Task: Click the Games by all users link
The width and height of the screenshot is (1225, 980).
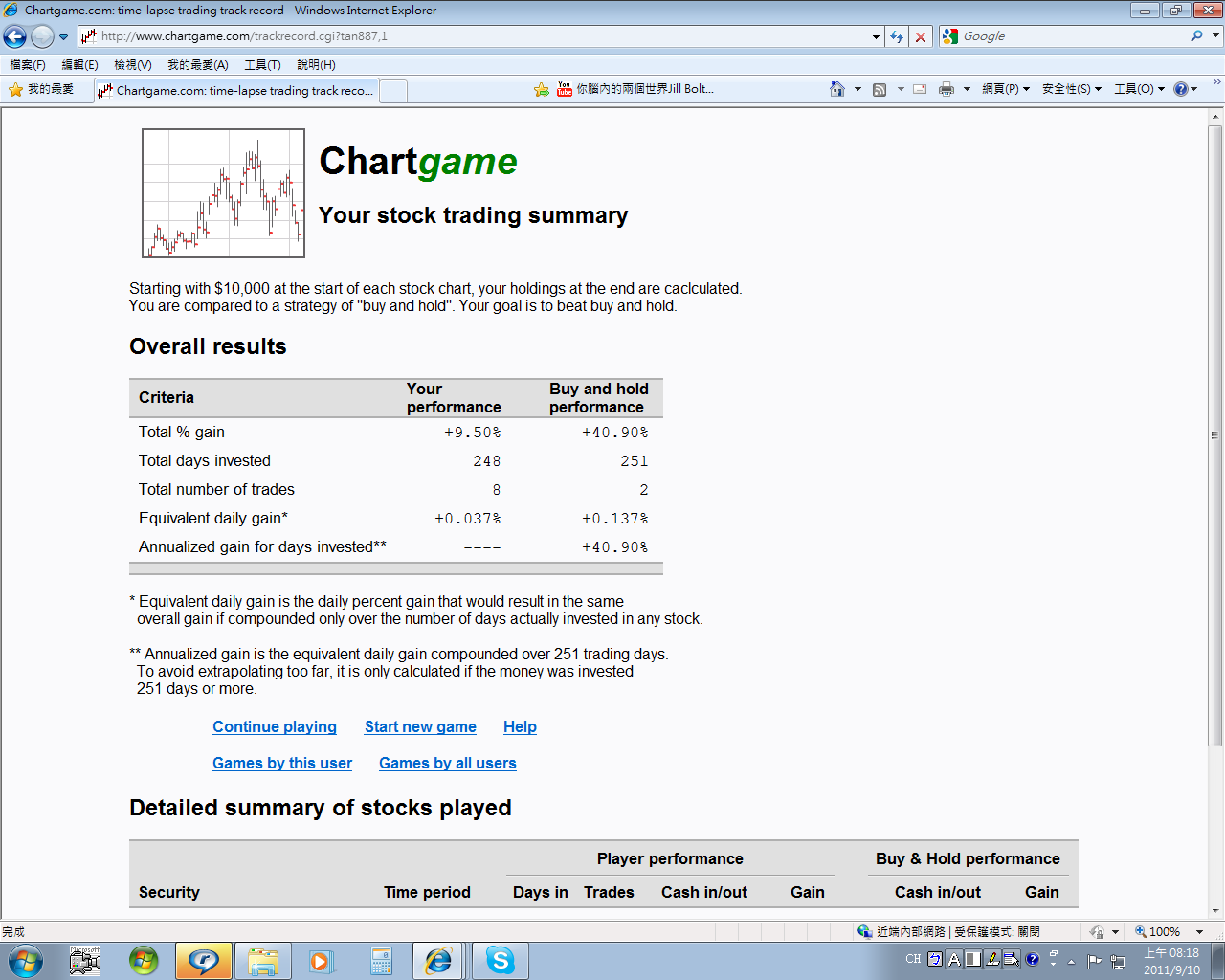Action: [448, 763]
